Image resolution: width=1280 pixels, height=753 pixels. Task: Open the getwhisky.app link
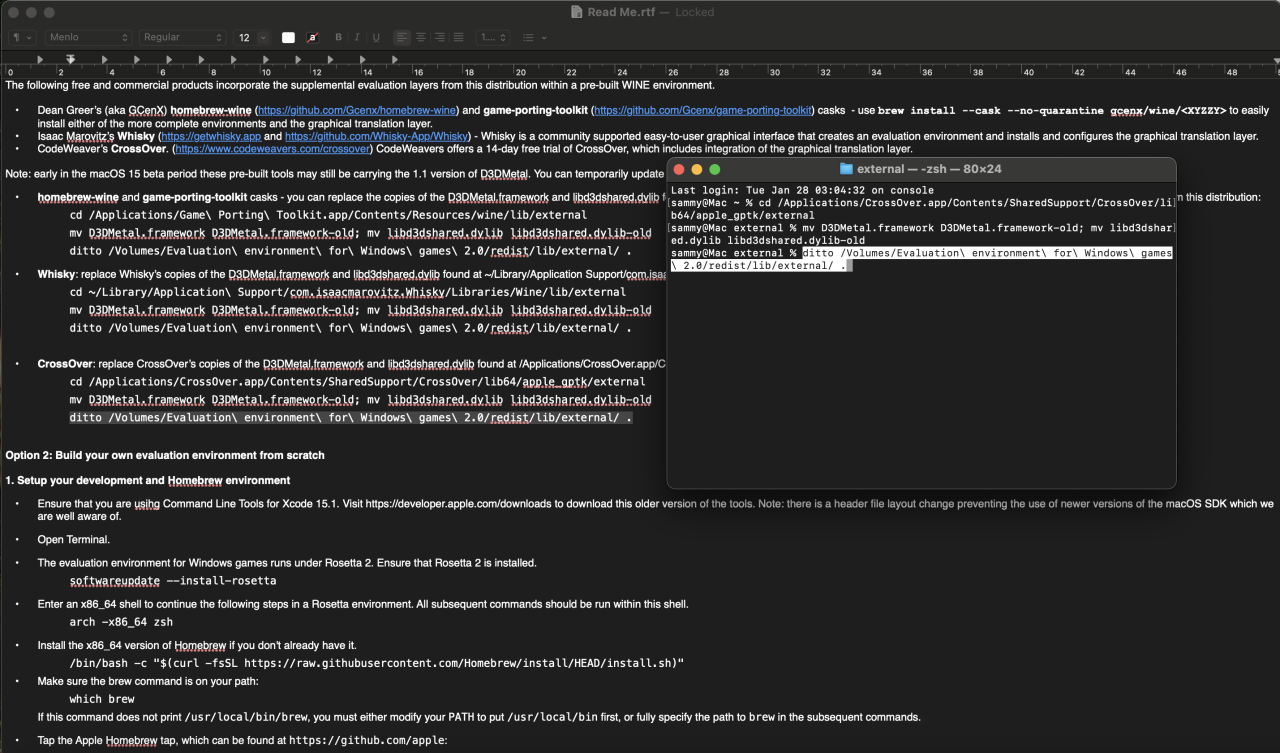211,136
